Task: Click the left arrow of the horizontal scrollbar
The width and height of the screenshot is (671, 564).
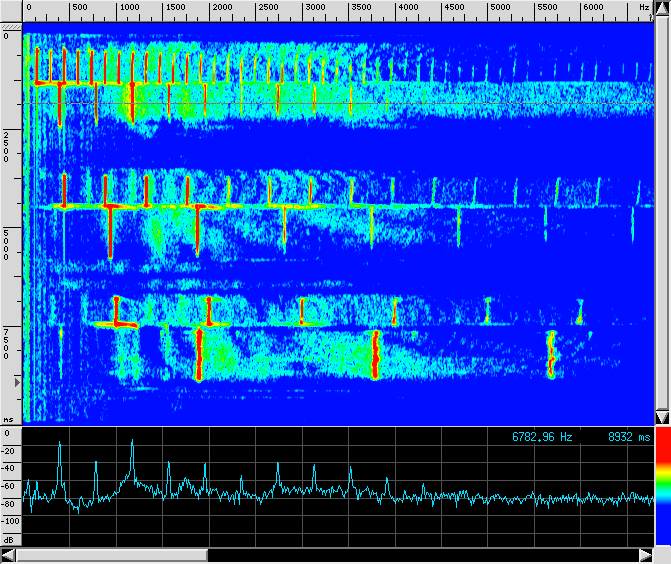Action: tap(8, 555)
